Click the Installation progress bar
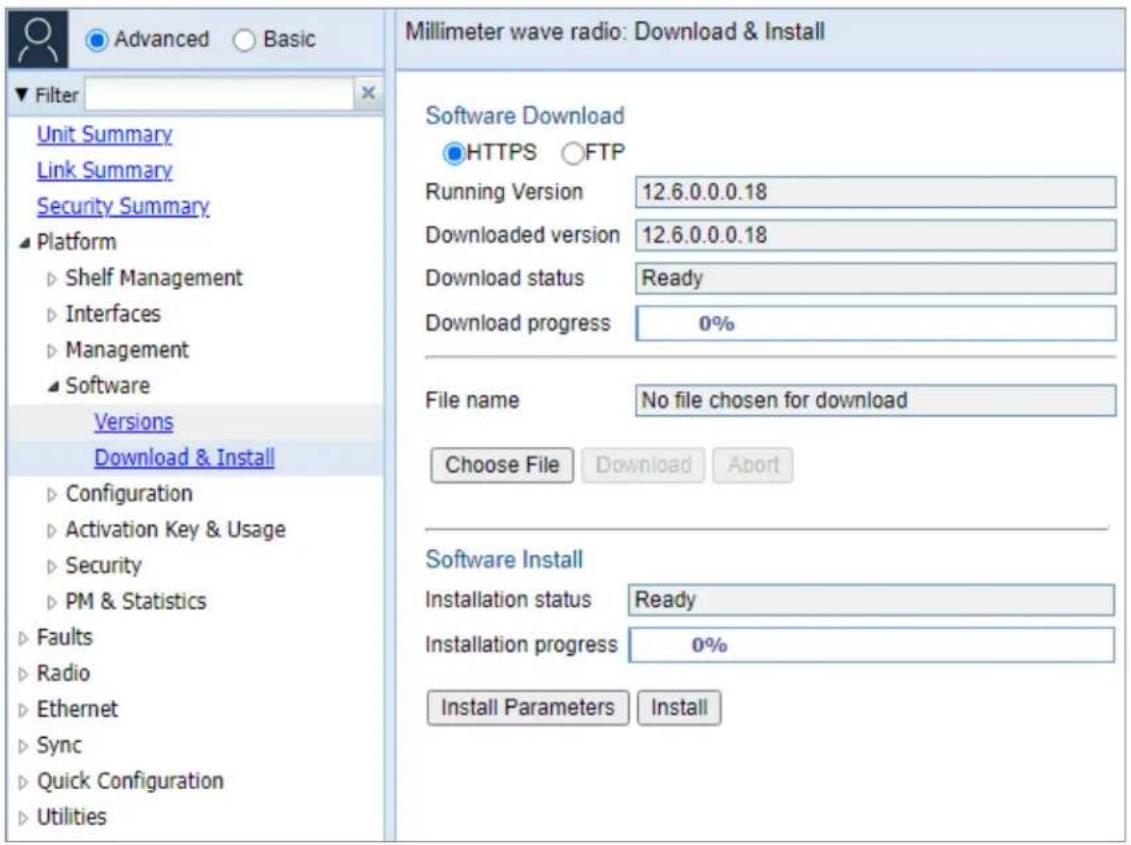This screenshot has height=845, width=1131. click(x=871, y=645)
